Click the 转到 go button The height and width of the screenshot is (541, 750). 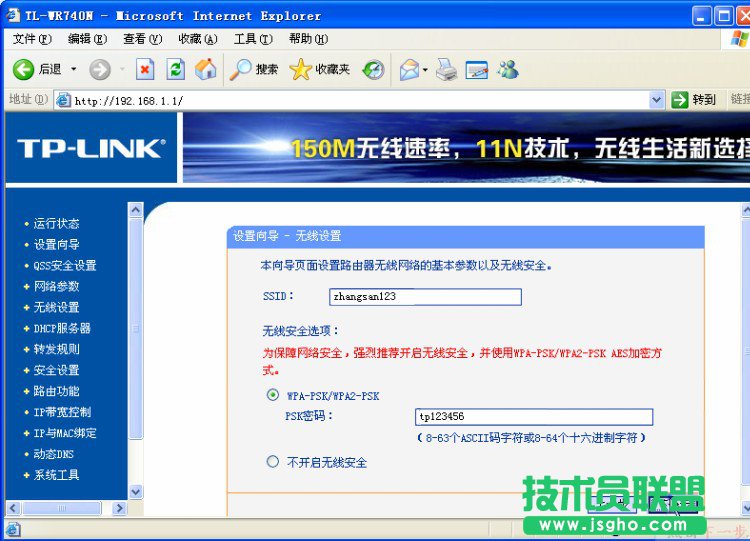pyautogui.click(x=695, y=100)
